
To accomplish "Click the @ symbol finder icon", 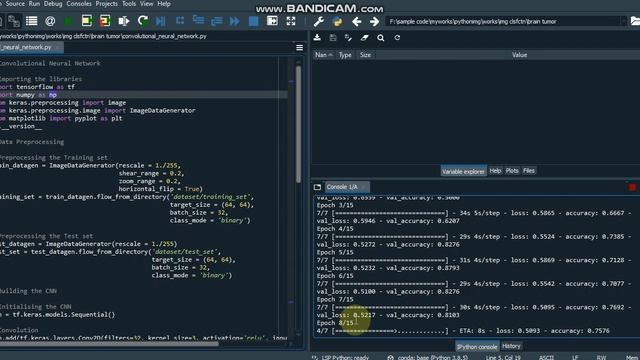I will (50, 21).
